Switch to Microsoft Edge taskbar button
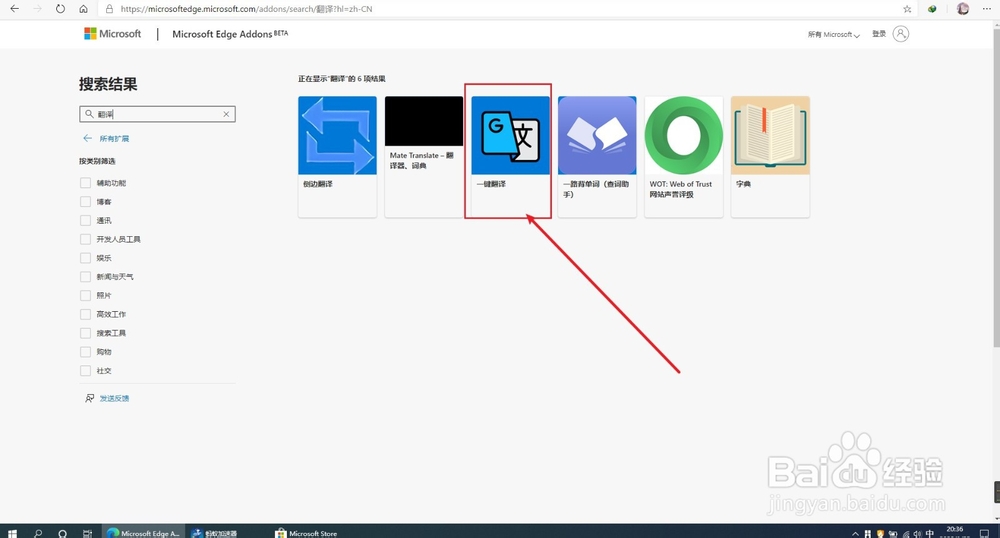The image size is (1000, 538). tap(143, 533)
